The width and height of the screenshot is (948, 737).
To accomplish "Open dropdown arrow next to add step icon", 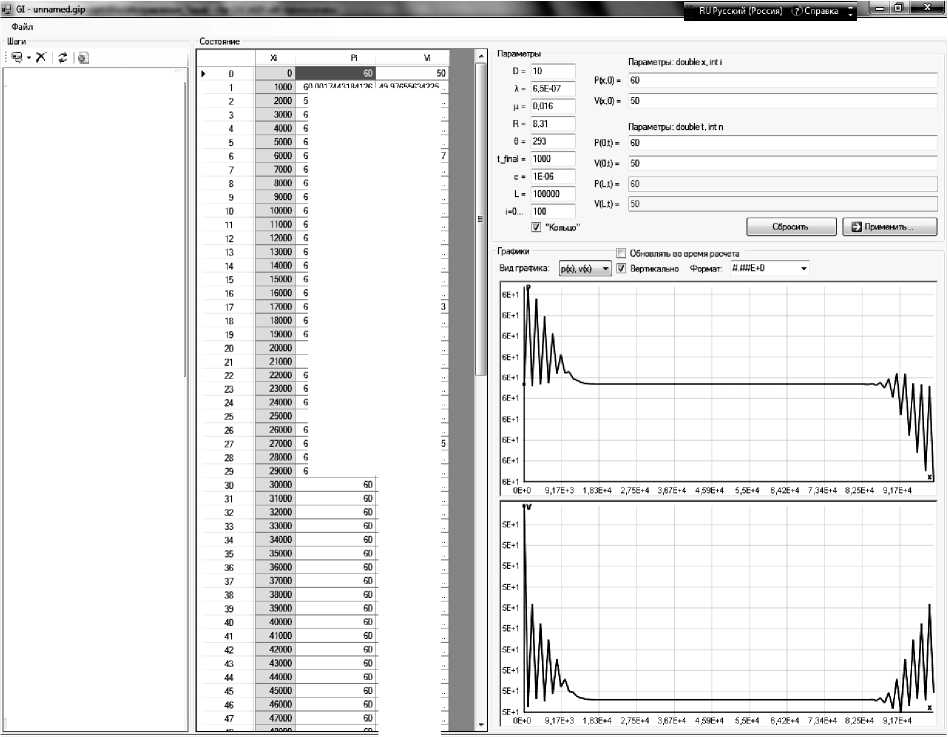I will [29, 58].
